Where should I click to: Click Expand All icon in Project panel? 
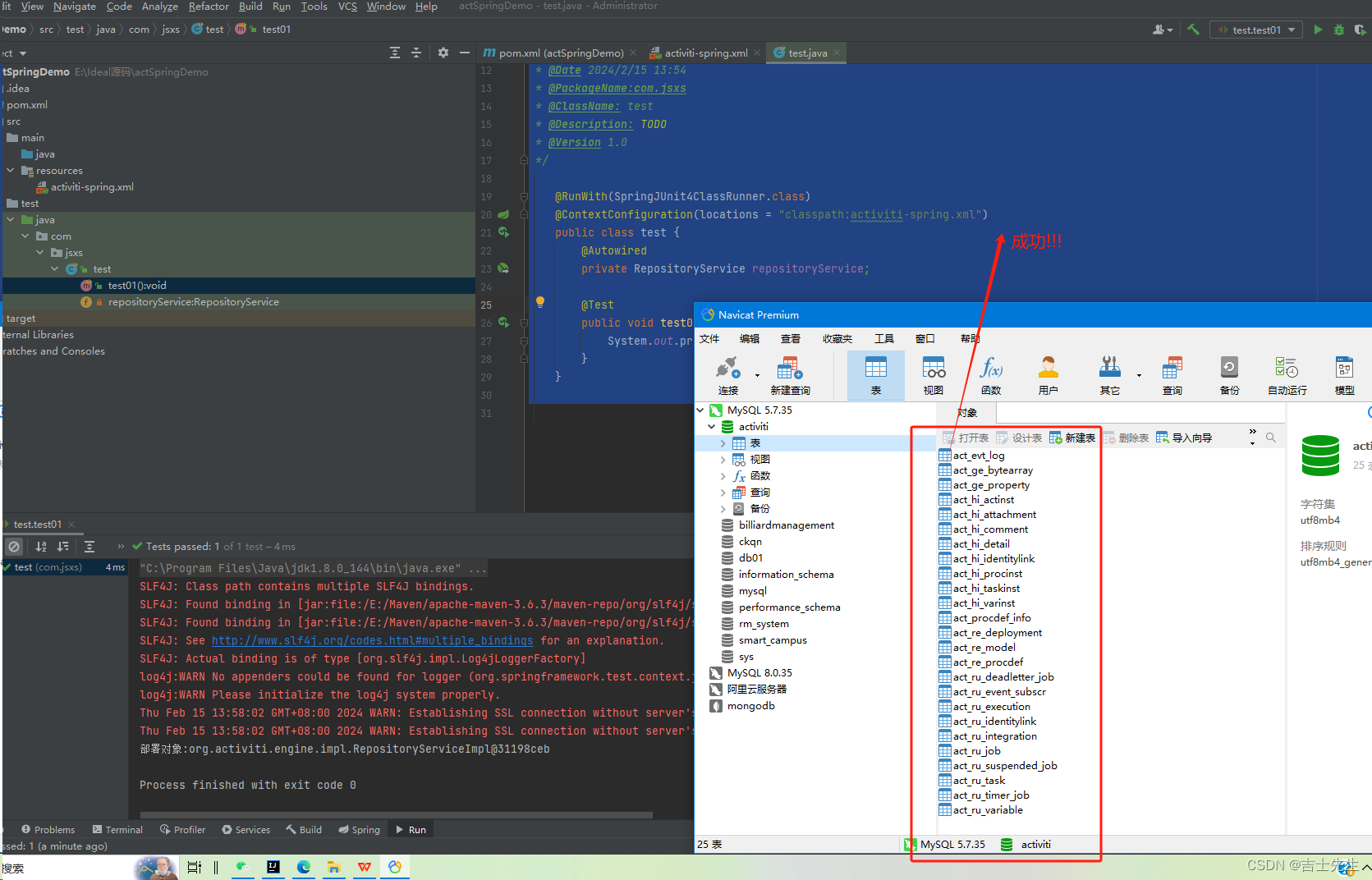395,53
